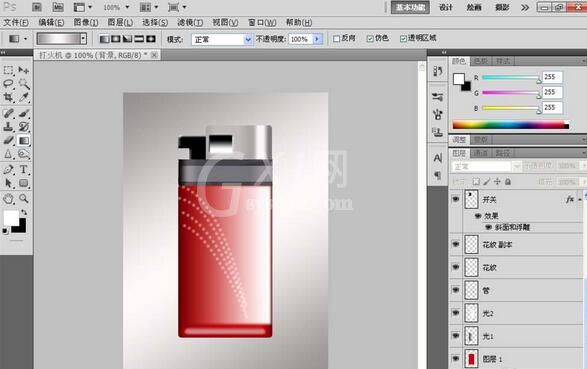This screenshot has height=369, width=587.
Task: Hide the 光1 layer
Action: pyautogui.click(x=456, y=336)
